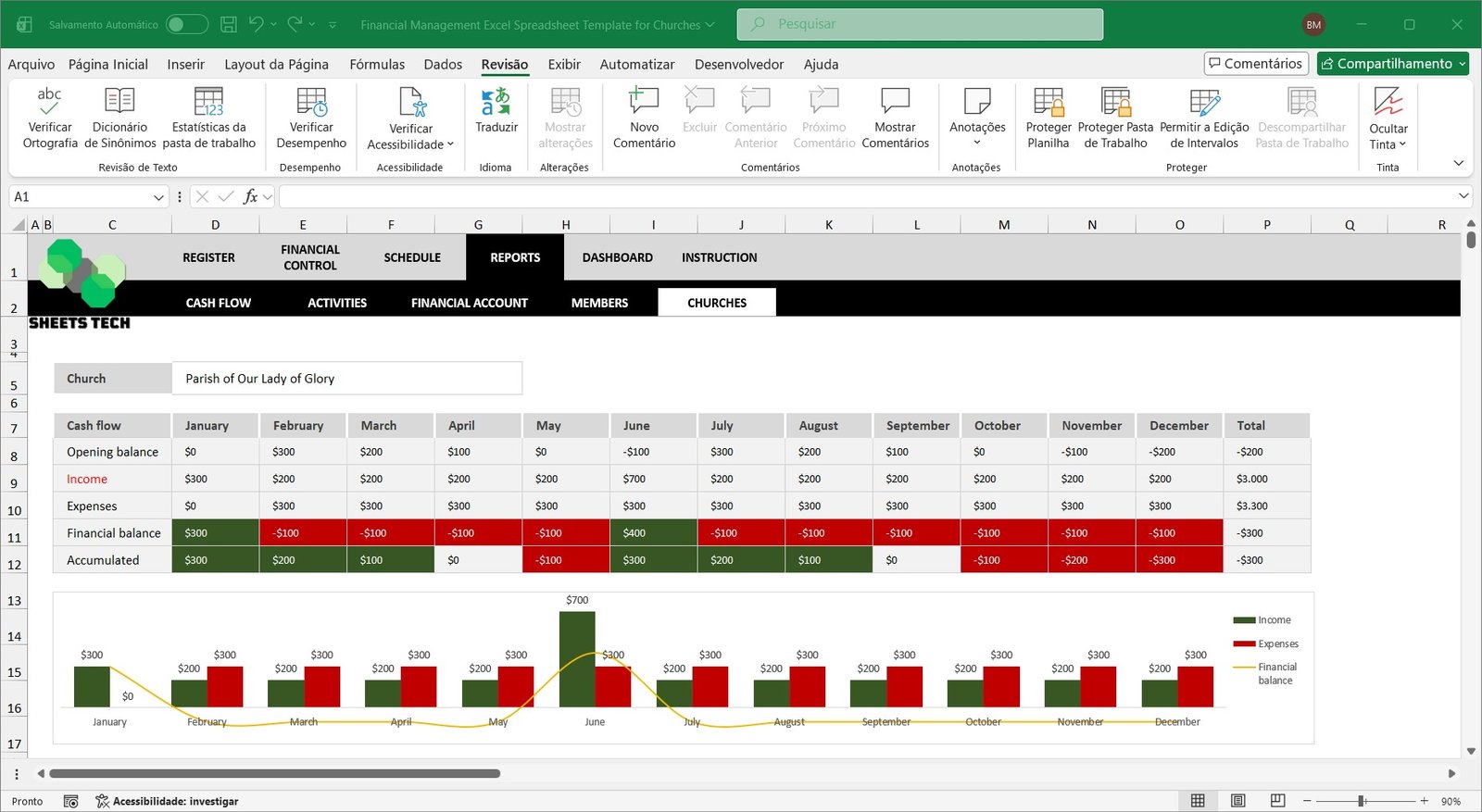This screenshot has height=812, width=1482.
Task: Click Estatísticas da pasta de trabalho icon
Action: [208, 102]
